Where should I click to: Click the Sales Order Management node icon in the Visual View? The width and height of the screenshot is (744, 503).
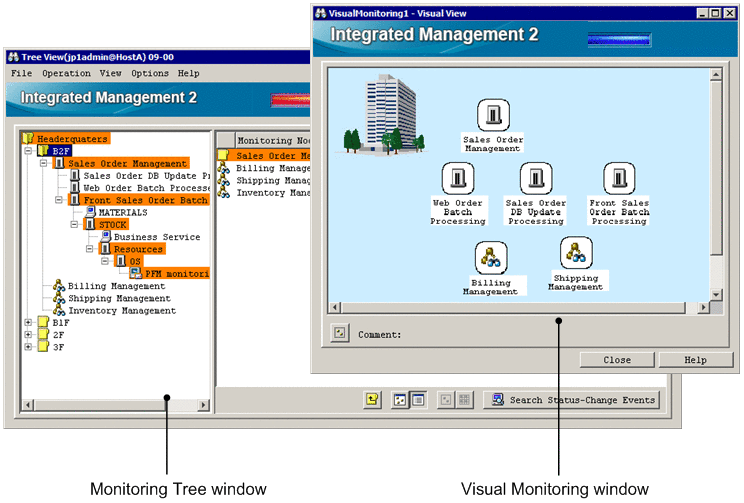[x=493, y=115]
